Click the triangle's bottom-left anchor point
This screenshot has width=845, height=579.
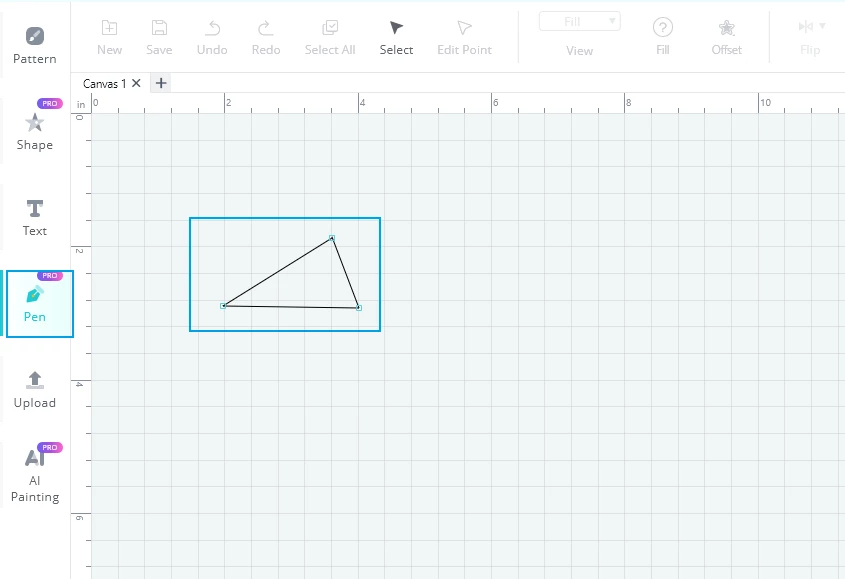[x=223, y=306]
